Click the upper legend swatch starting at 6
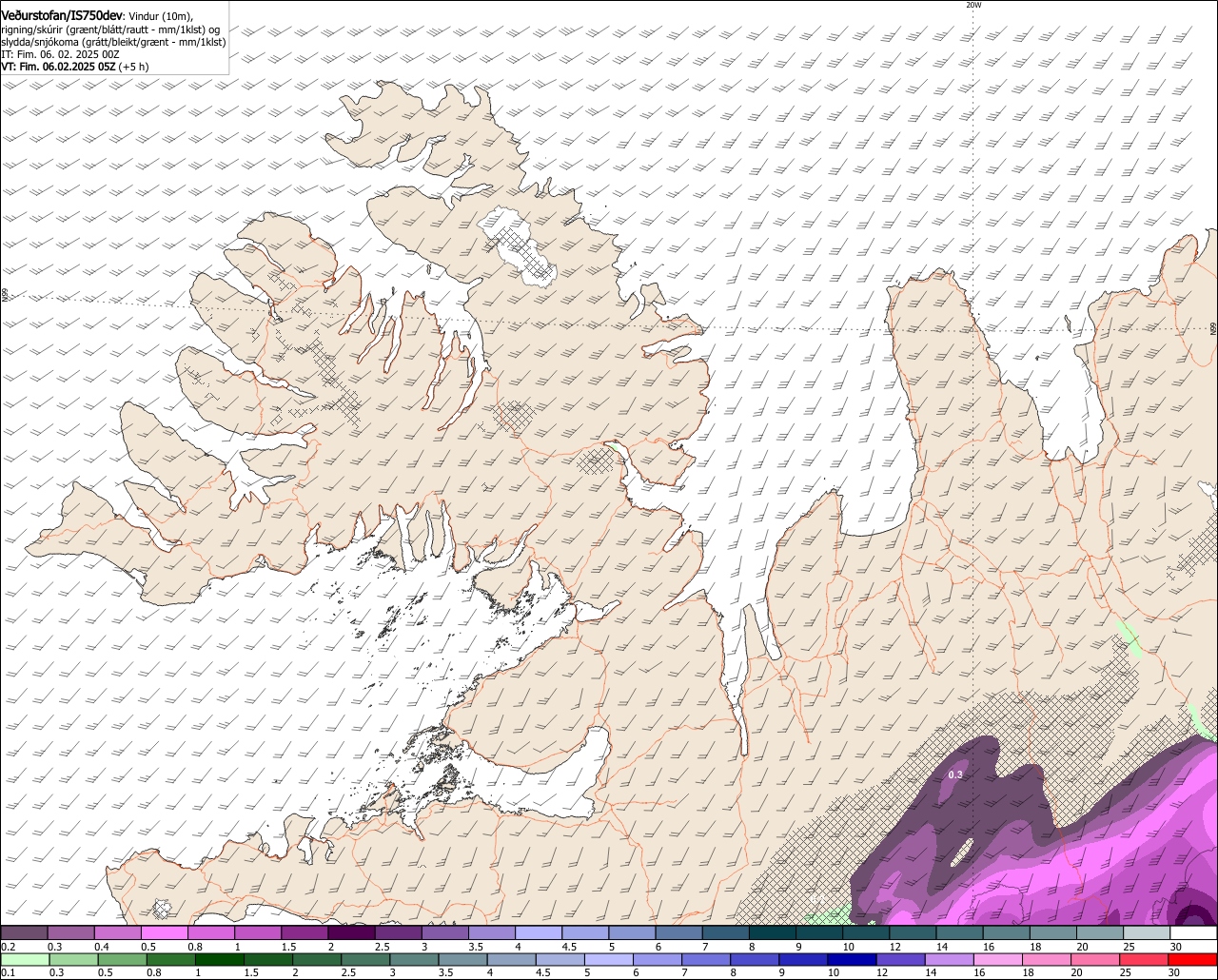Image resolution: width=1218 pixels, height=980 pixels. tap(678, 933)
